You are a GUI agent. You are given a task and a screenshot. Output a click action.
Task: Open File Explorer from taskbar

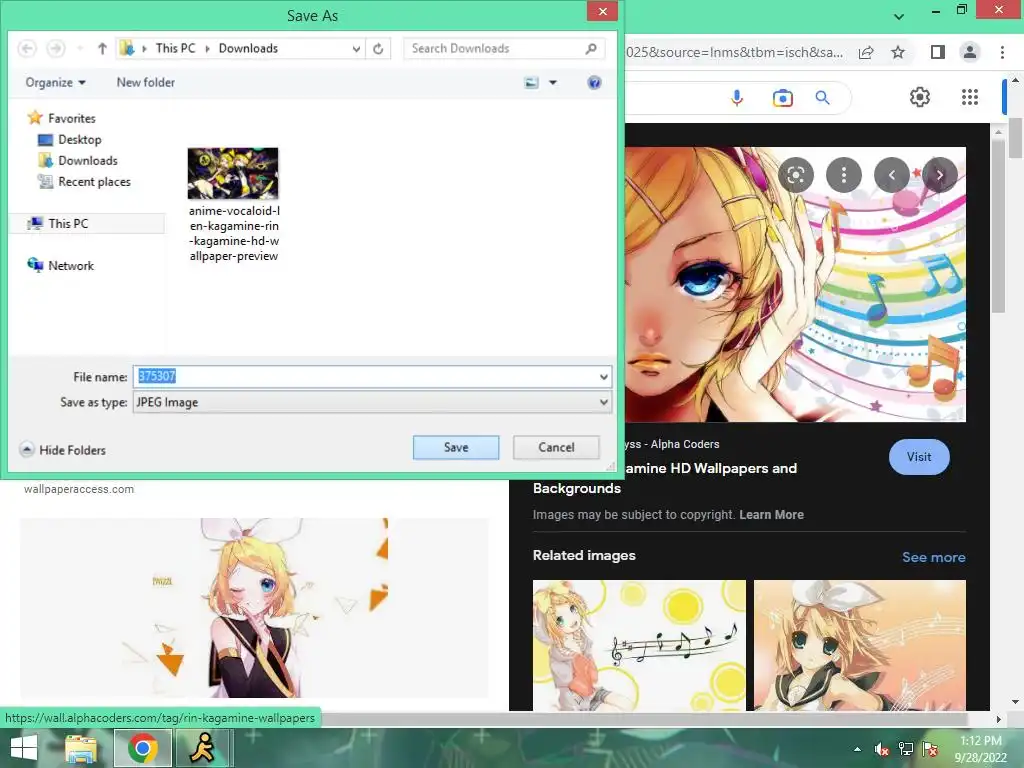tap(81, 748)
